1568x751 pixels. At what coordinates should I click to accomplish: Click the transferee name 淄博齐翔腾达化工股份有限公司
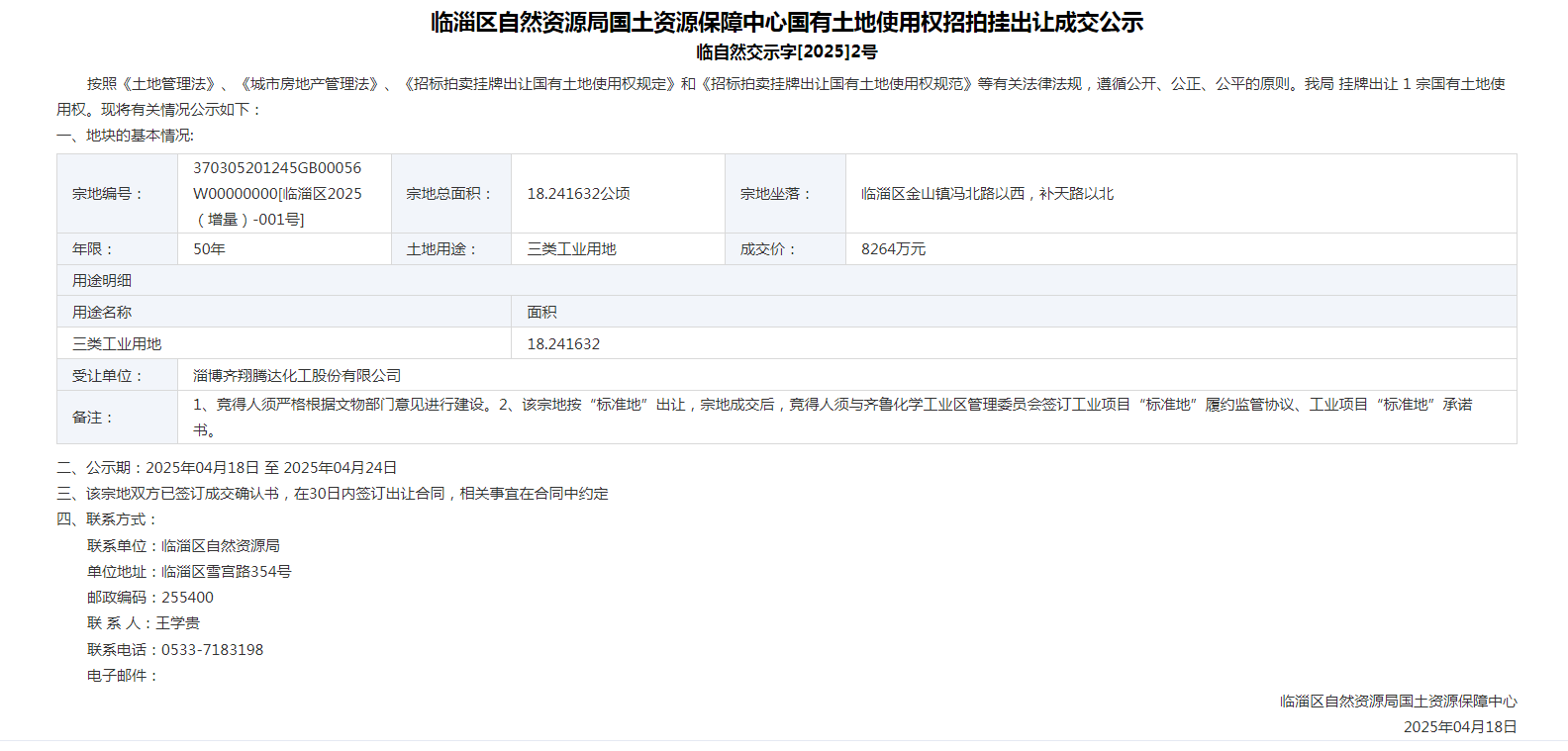tap(297, 376)
